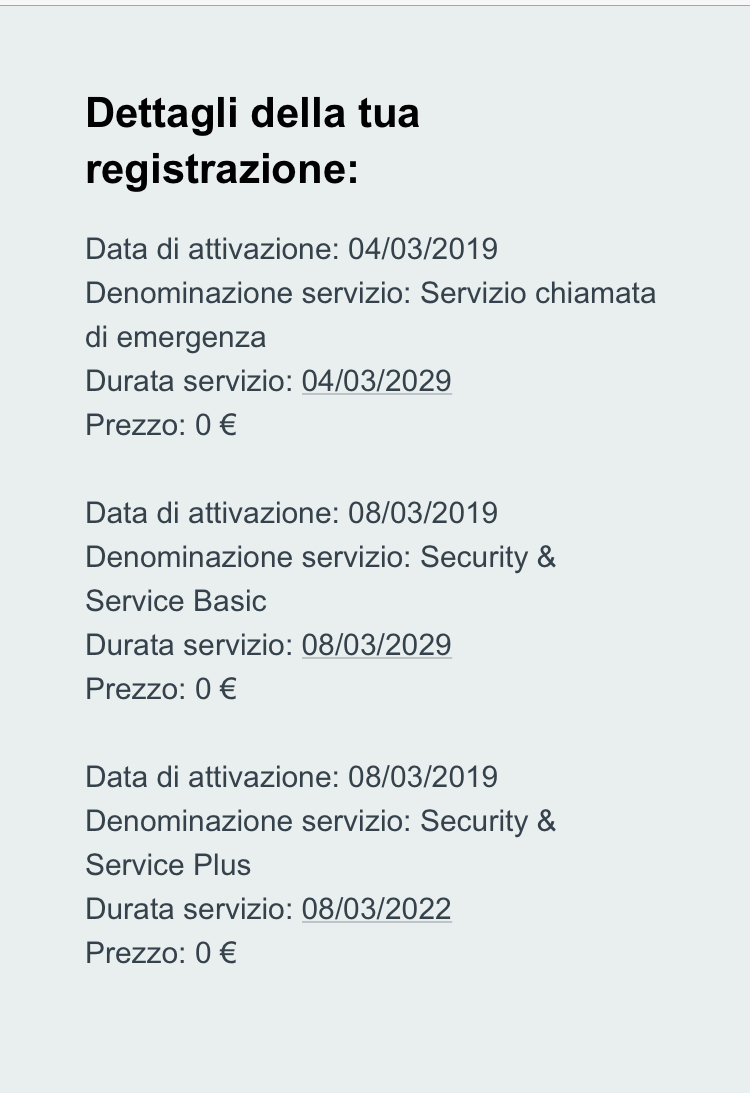Open the 08/03/2022 service duration link

point(376,909)
